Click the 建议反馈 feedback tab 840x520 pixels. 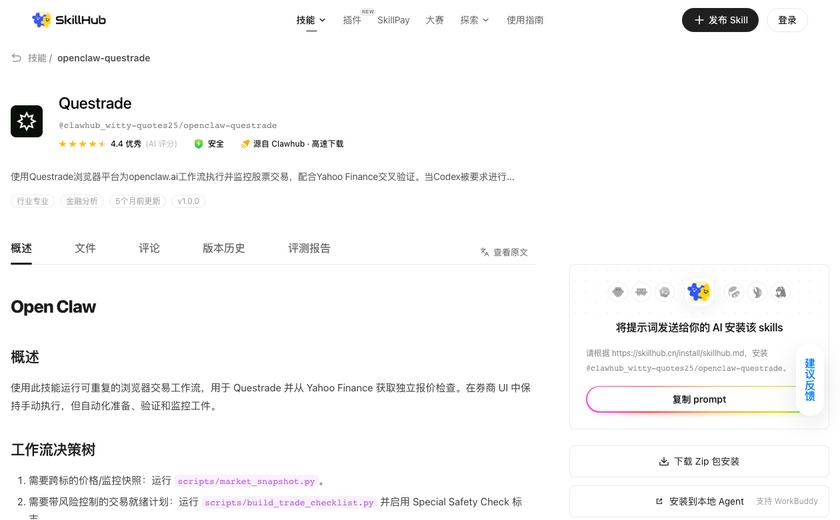809,380
